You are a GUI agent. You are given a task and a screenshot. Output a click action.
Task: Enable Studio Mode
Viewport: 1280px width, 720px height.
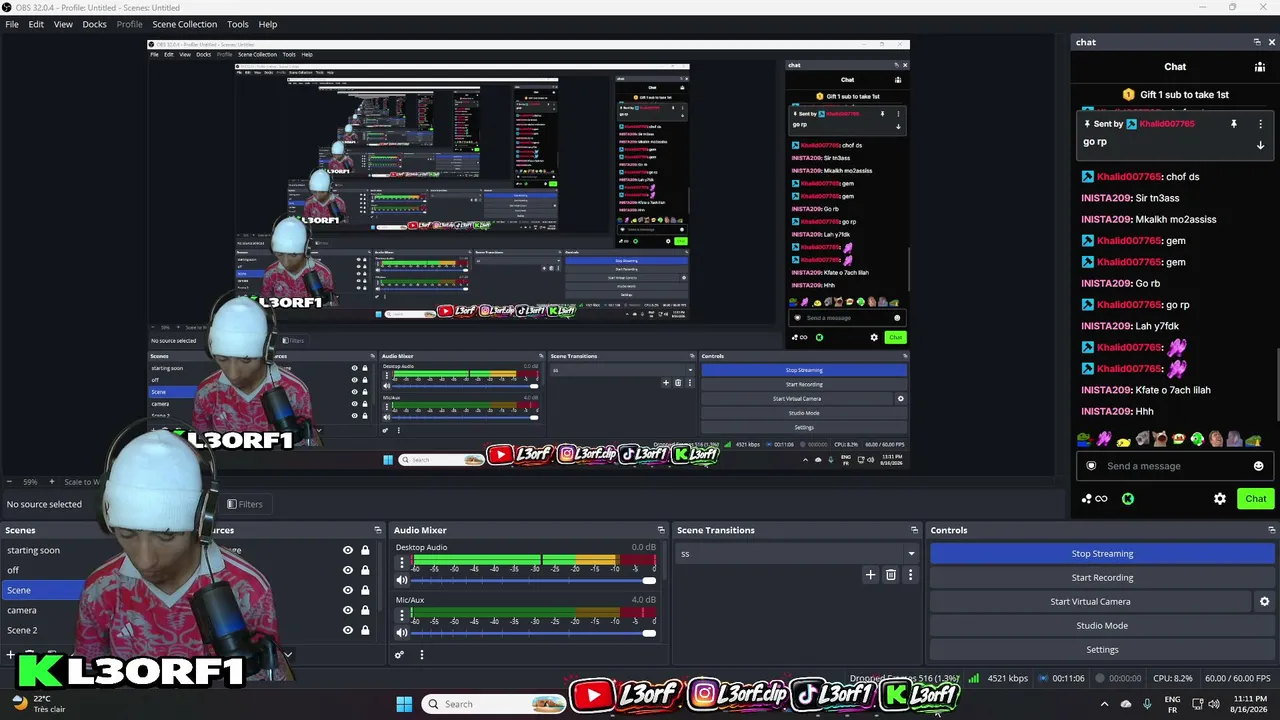click(x=1102, y=626)
